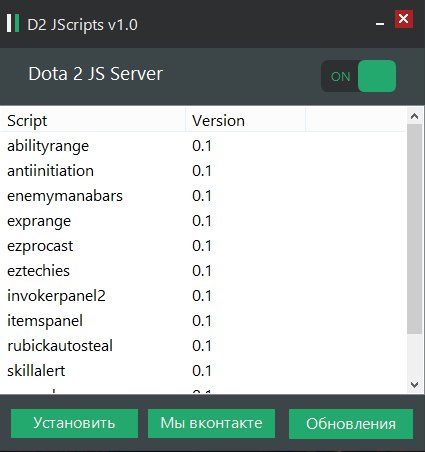The image size is (425, 452).
Task: Click version 0.1 of skillalert
Action: click(x=202, y=371)
